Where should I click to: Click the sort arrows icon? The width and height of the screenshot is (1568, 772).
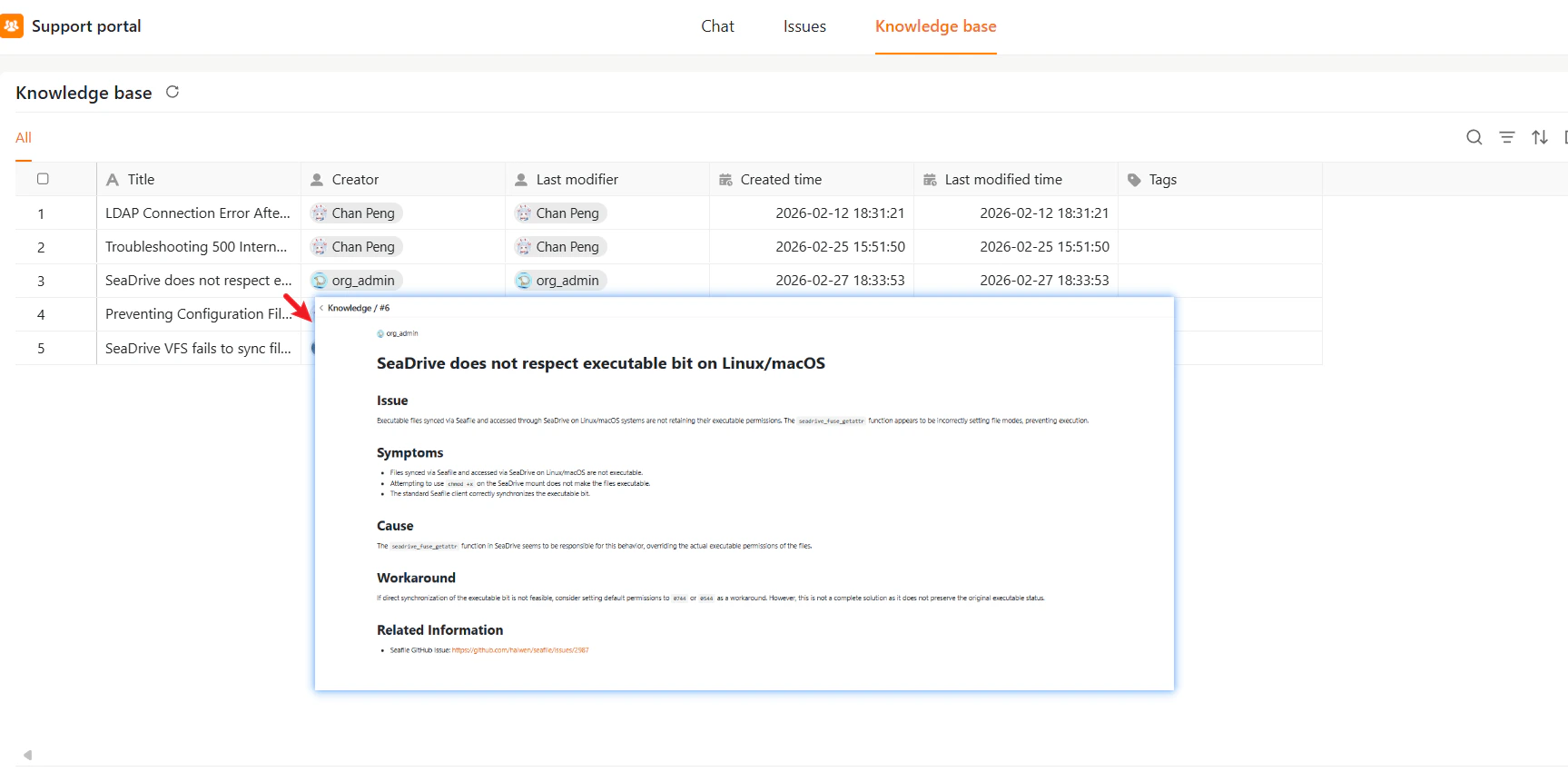point(1540,137)
